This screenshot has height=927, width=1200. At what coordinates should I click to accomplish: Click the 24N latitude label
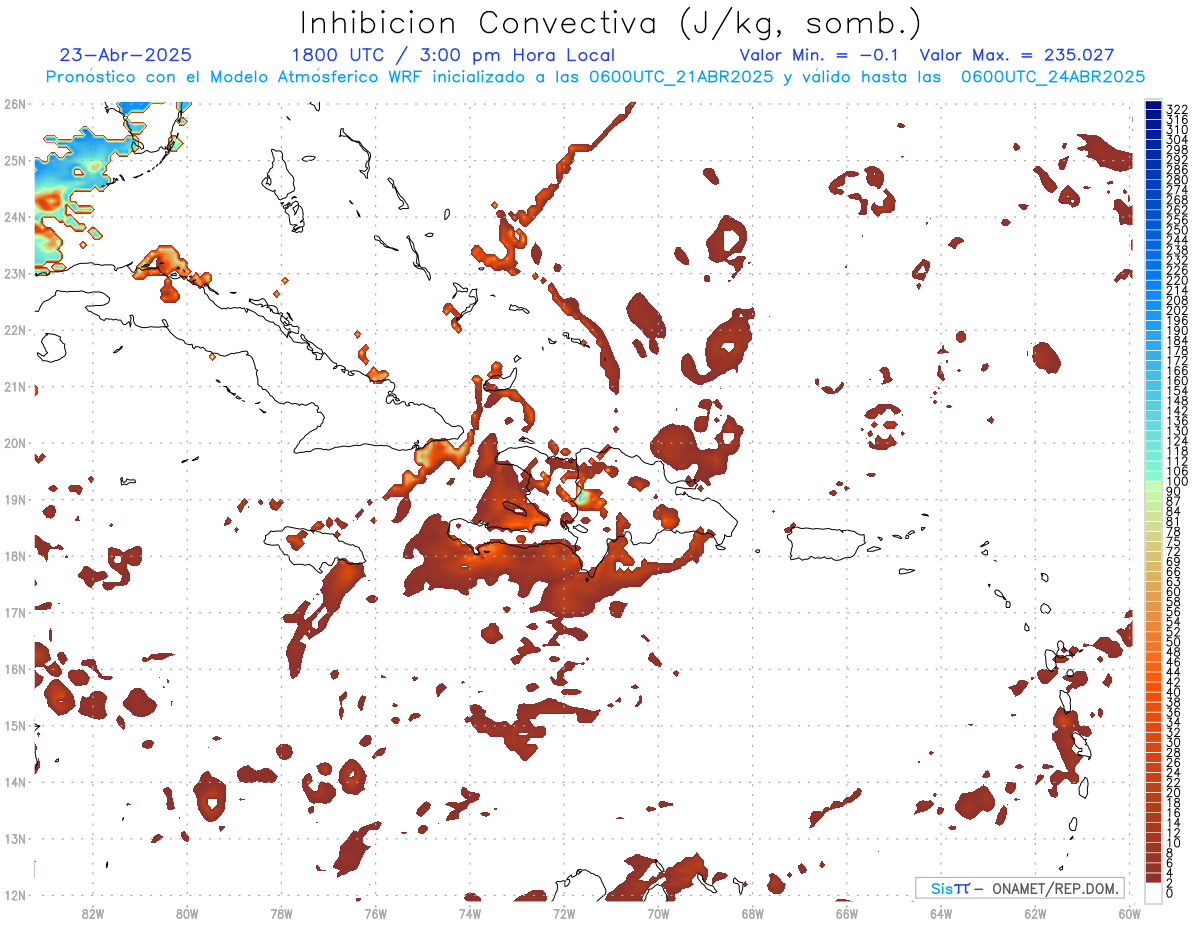(x=15, y=217)
